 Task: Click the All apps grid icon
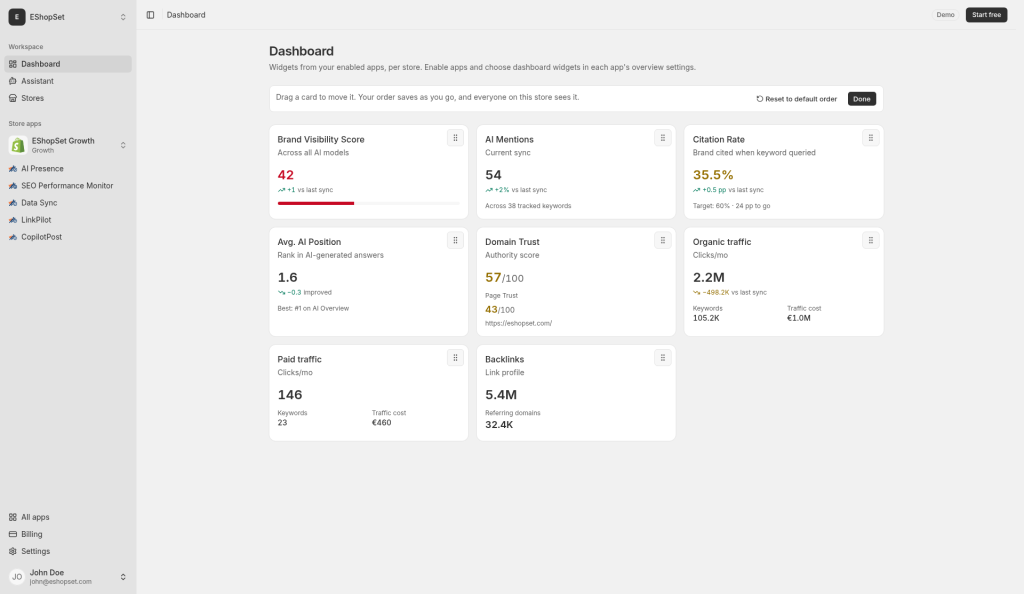point(12,517)
